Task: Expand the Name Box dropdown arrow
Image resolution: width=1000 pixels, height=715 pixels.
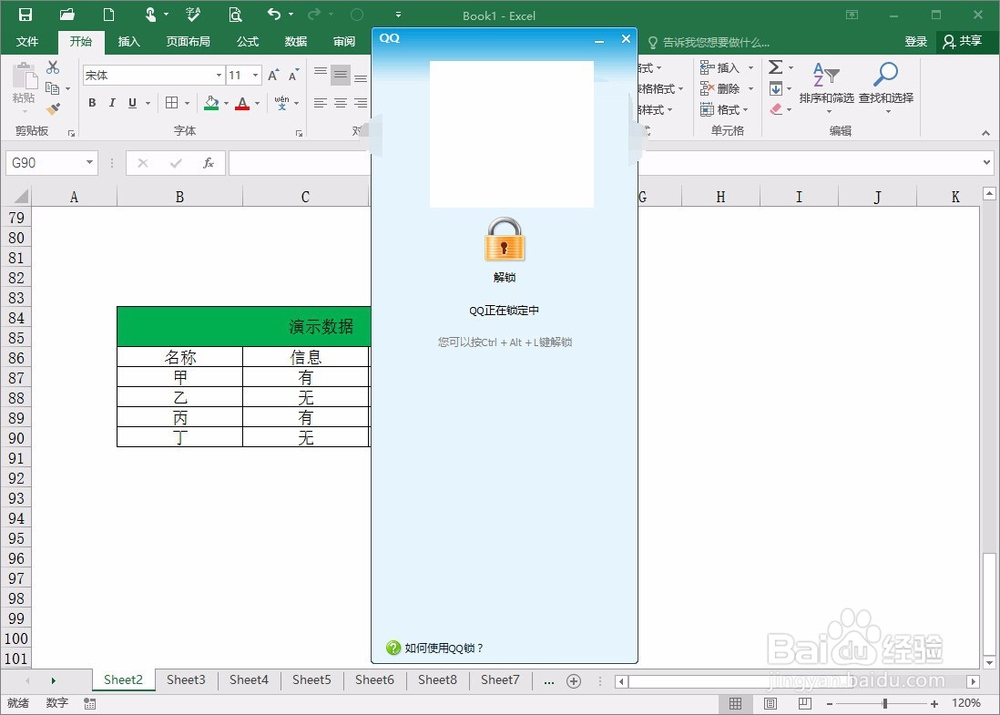Action: [x=89, y=163]
